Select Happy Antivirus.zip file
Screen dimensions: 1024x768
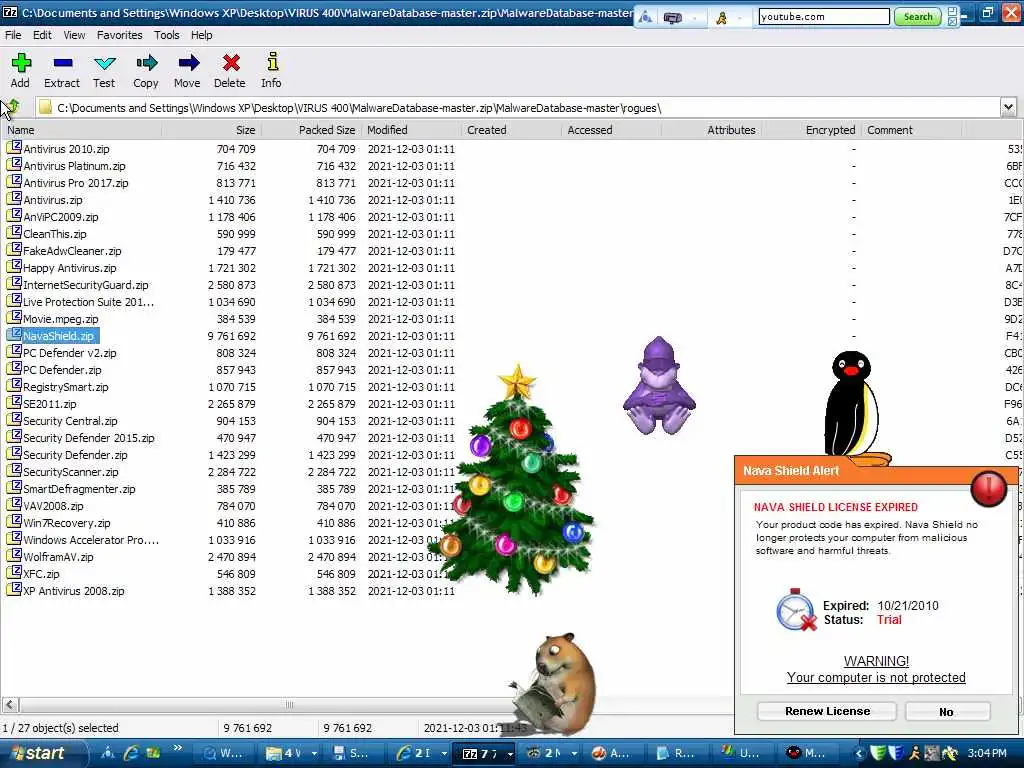[x=62, y=268]
